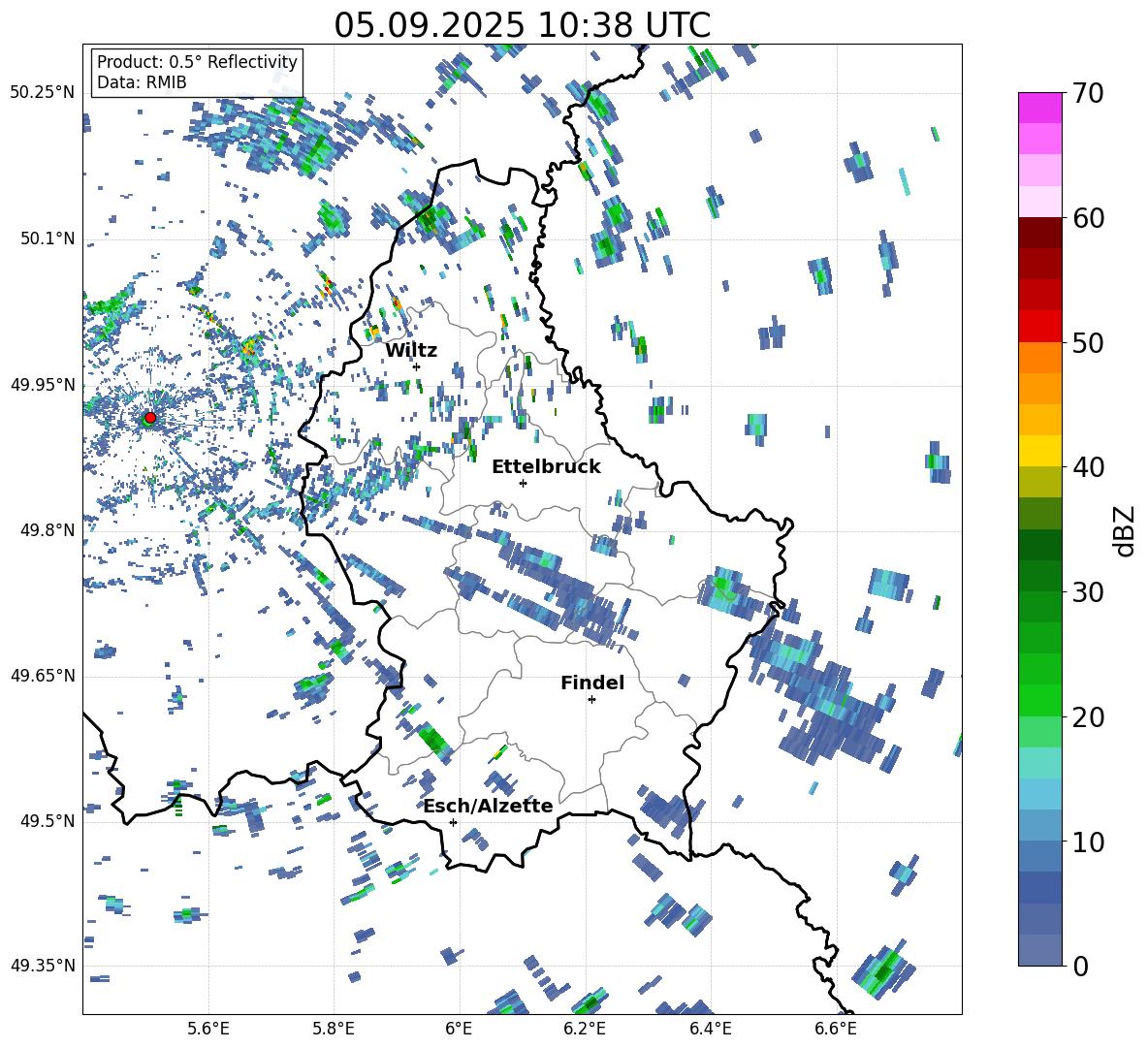This screenshot has height=1048, width=1148.
Task: Click the 5.6°E longitude label
Action: [x=208, y=1029]
